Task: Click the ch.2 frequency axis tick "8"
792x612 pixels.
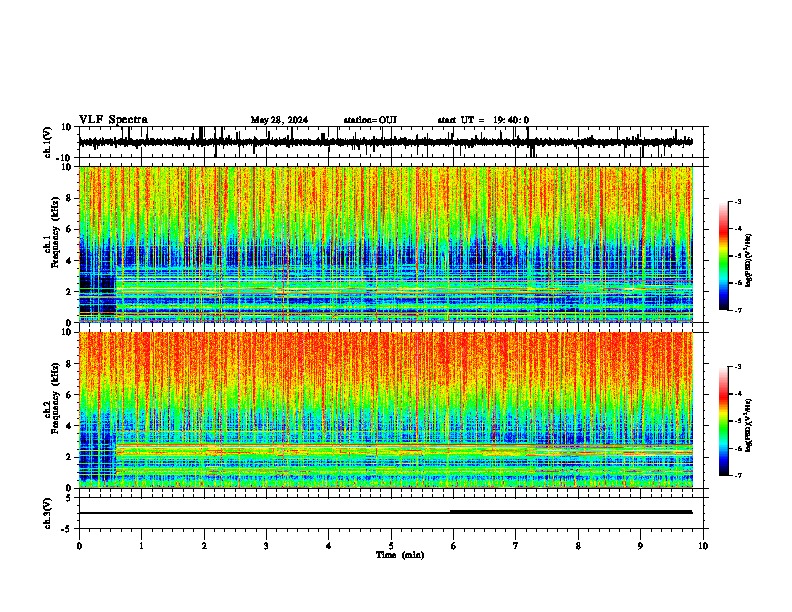Action: coord(69,364)
